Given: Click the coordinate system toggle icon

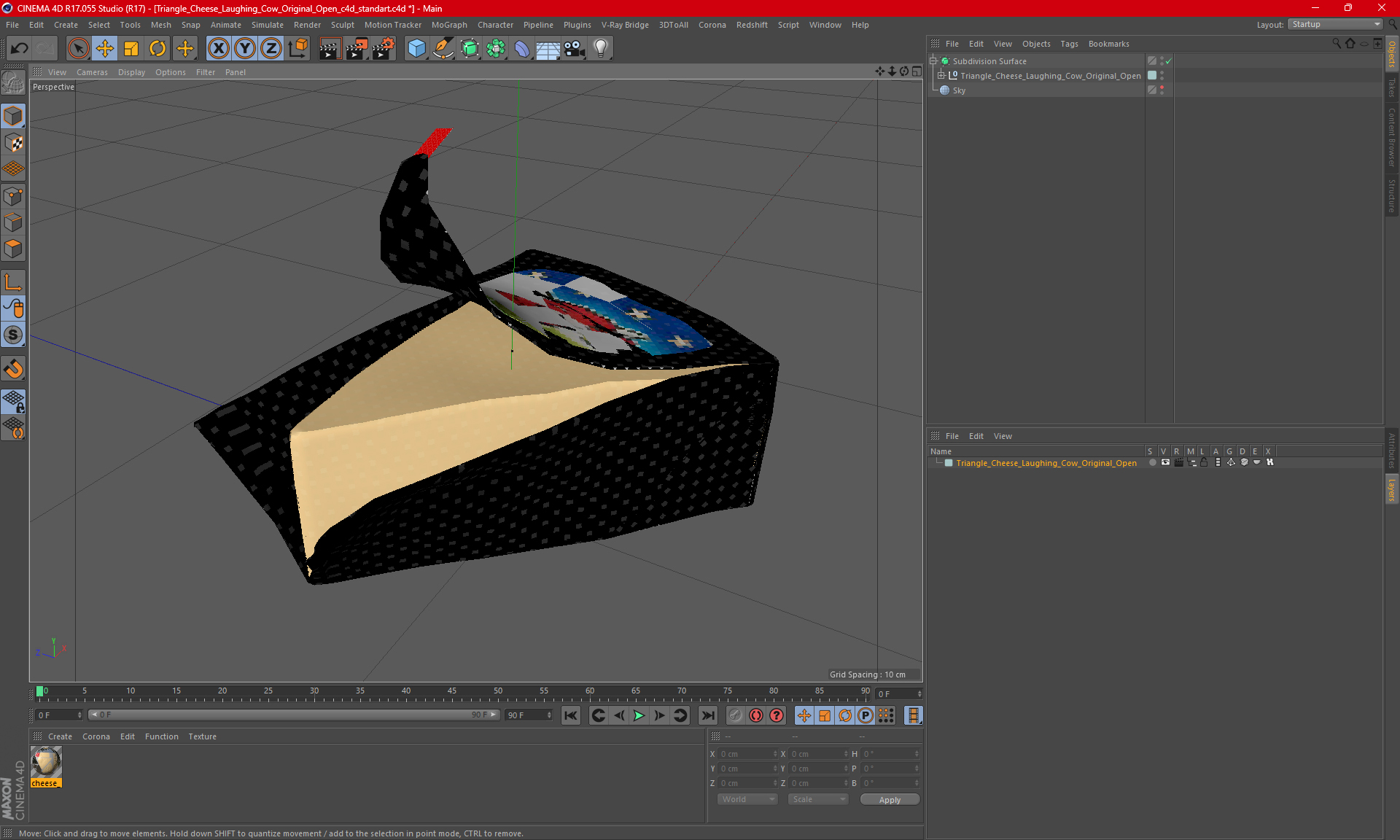Looking at the screenshot, I should [x=297, y=49].
